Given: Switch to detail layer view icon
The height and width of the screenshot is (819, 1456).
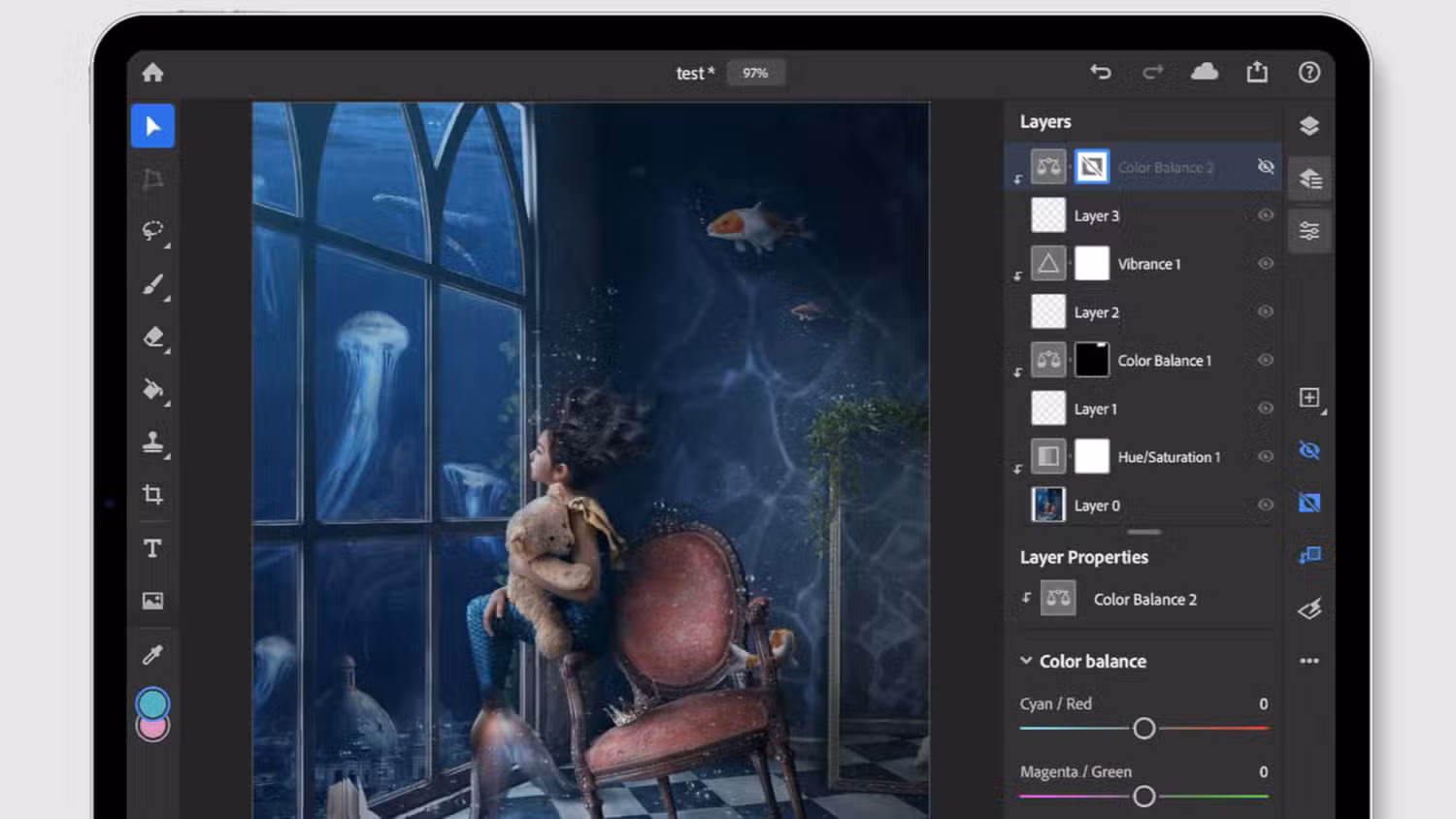Looking at the screenshot, I should pyautogui.click(x=1309, y=179).
